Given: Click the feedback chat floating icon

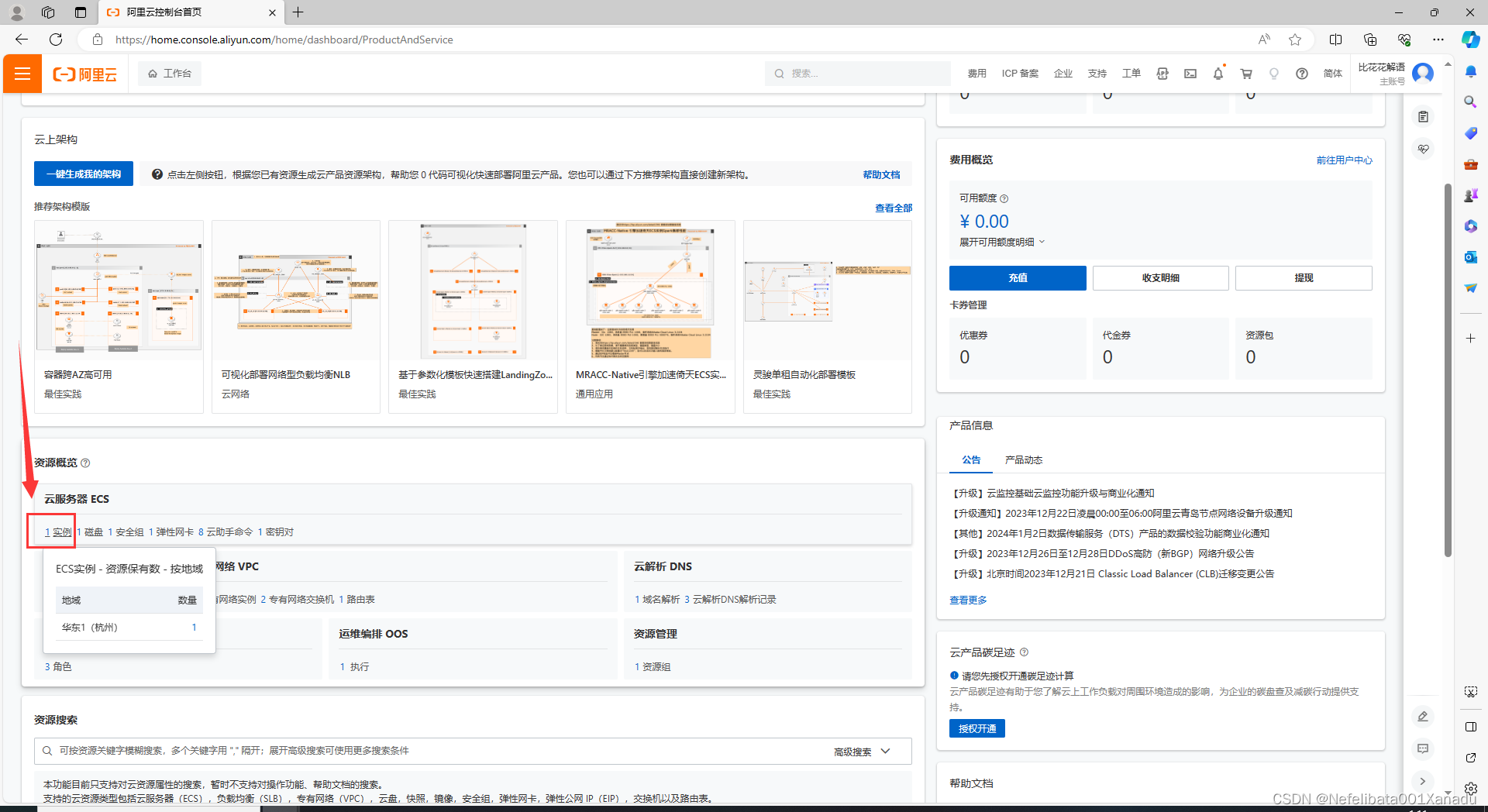Looking at the screenshot, I should pos(1423,748).
